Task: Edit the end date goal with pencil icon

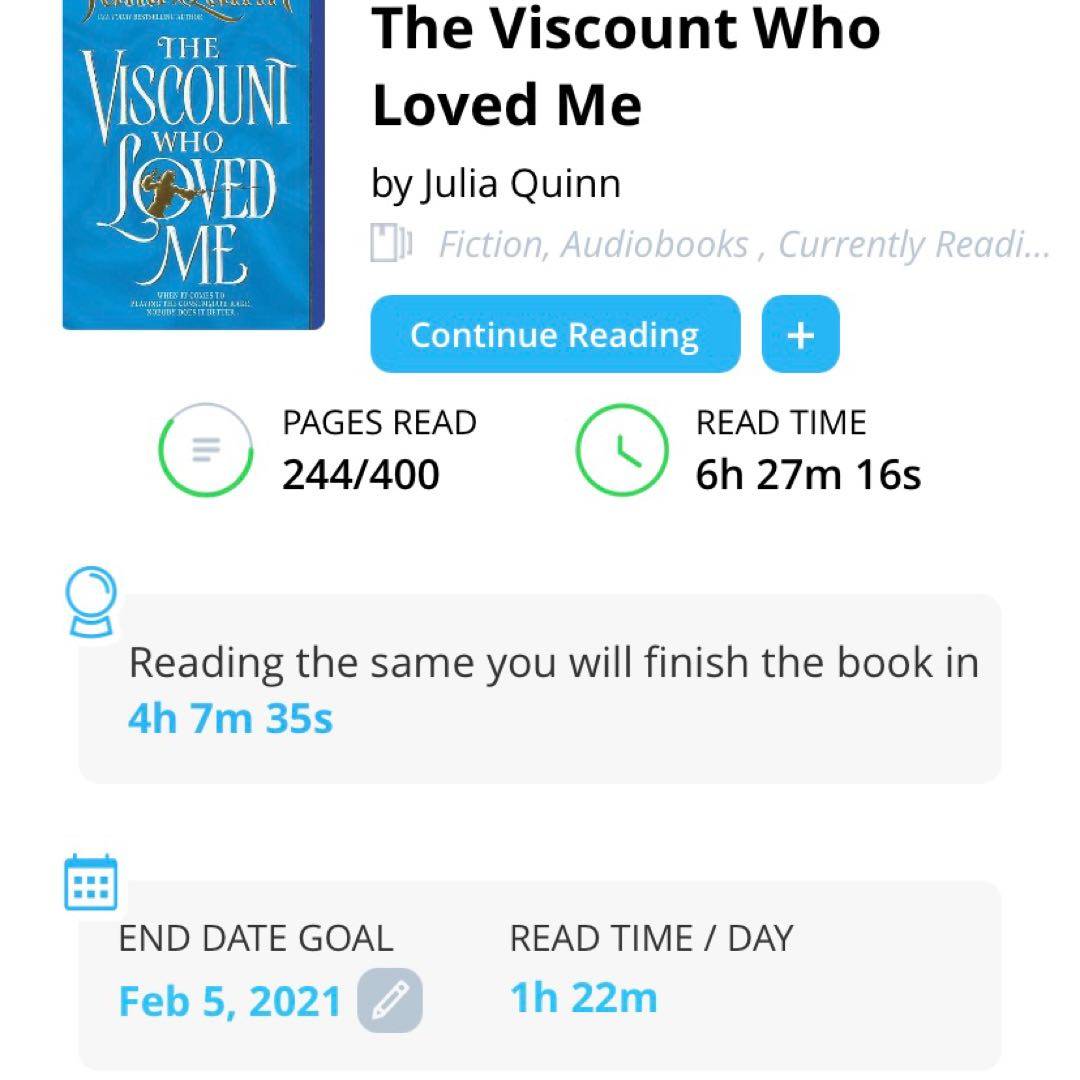Action: click(390, 999)
